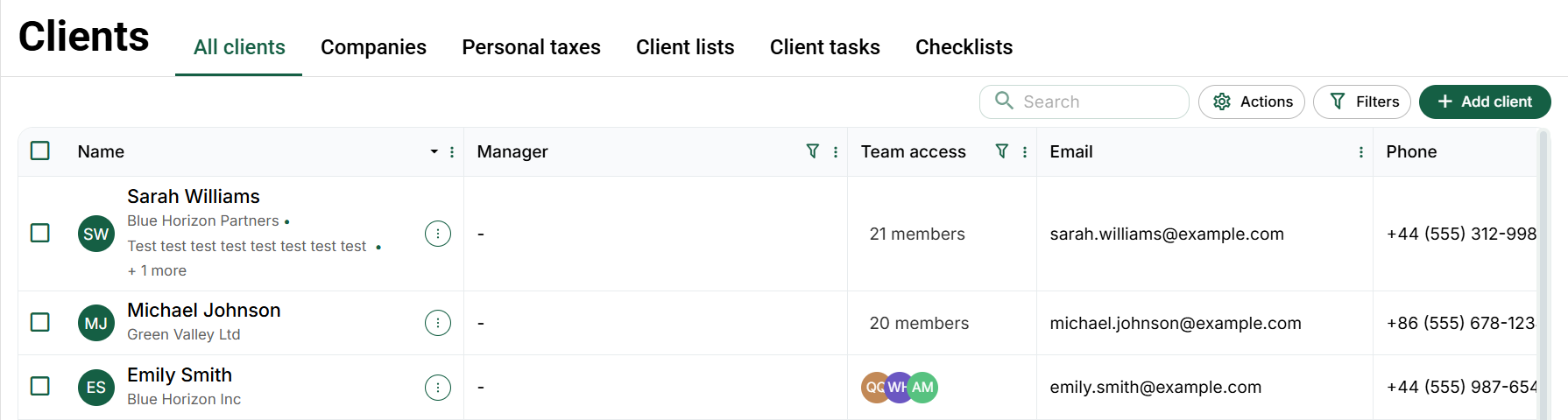This screenshot has height=420, width=1568.
Task: Click the '21 members' team access cell
Action: click(x=917, y=234)
